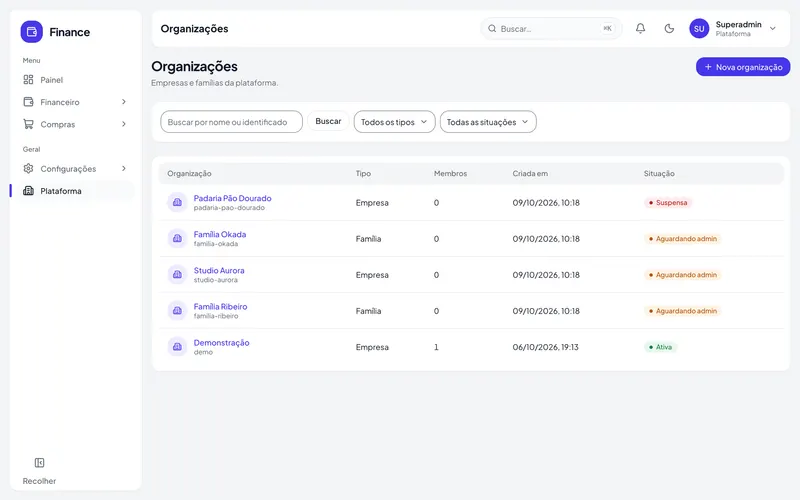Click the Plataforma building icon
800x500 pixels.
click(x=29, y=191)
